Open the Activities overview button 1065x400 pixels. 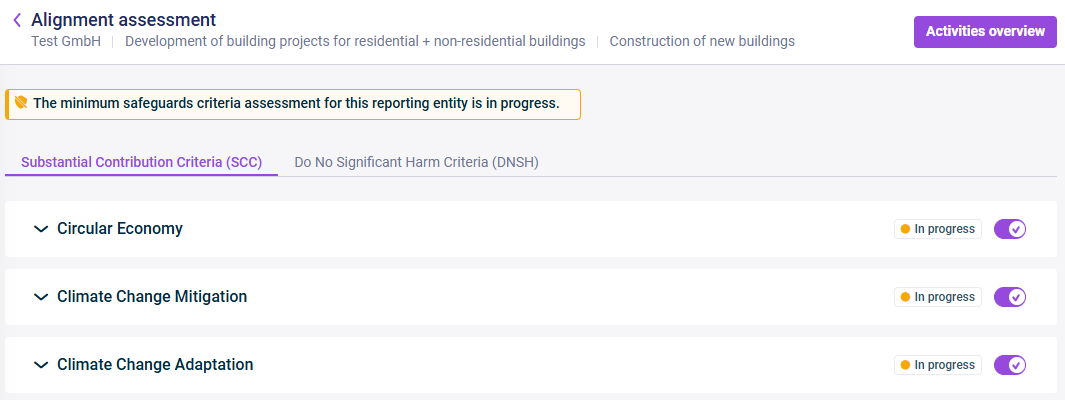point(985,31)
